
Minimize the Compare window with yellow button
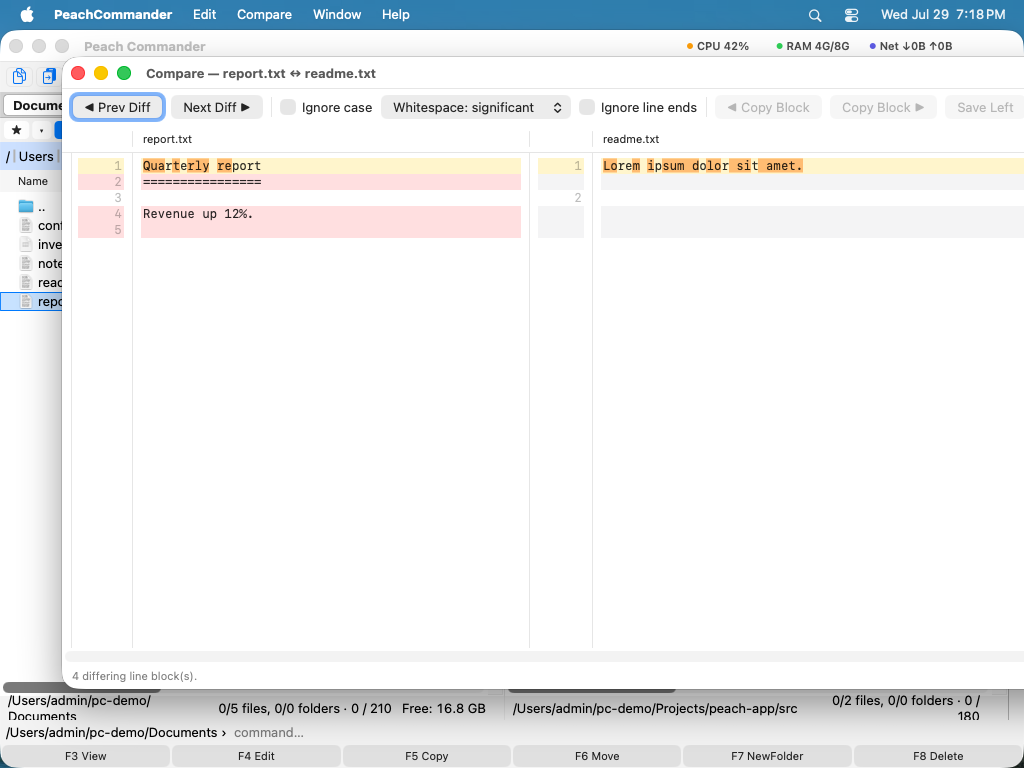101,73
